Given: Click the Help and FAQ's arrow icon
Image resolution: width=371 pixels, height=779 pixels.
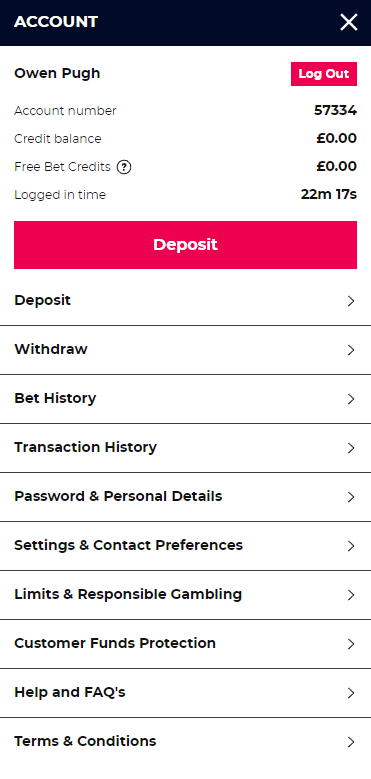Looking at the screenshot, I should [x=351, y=693].
